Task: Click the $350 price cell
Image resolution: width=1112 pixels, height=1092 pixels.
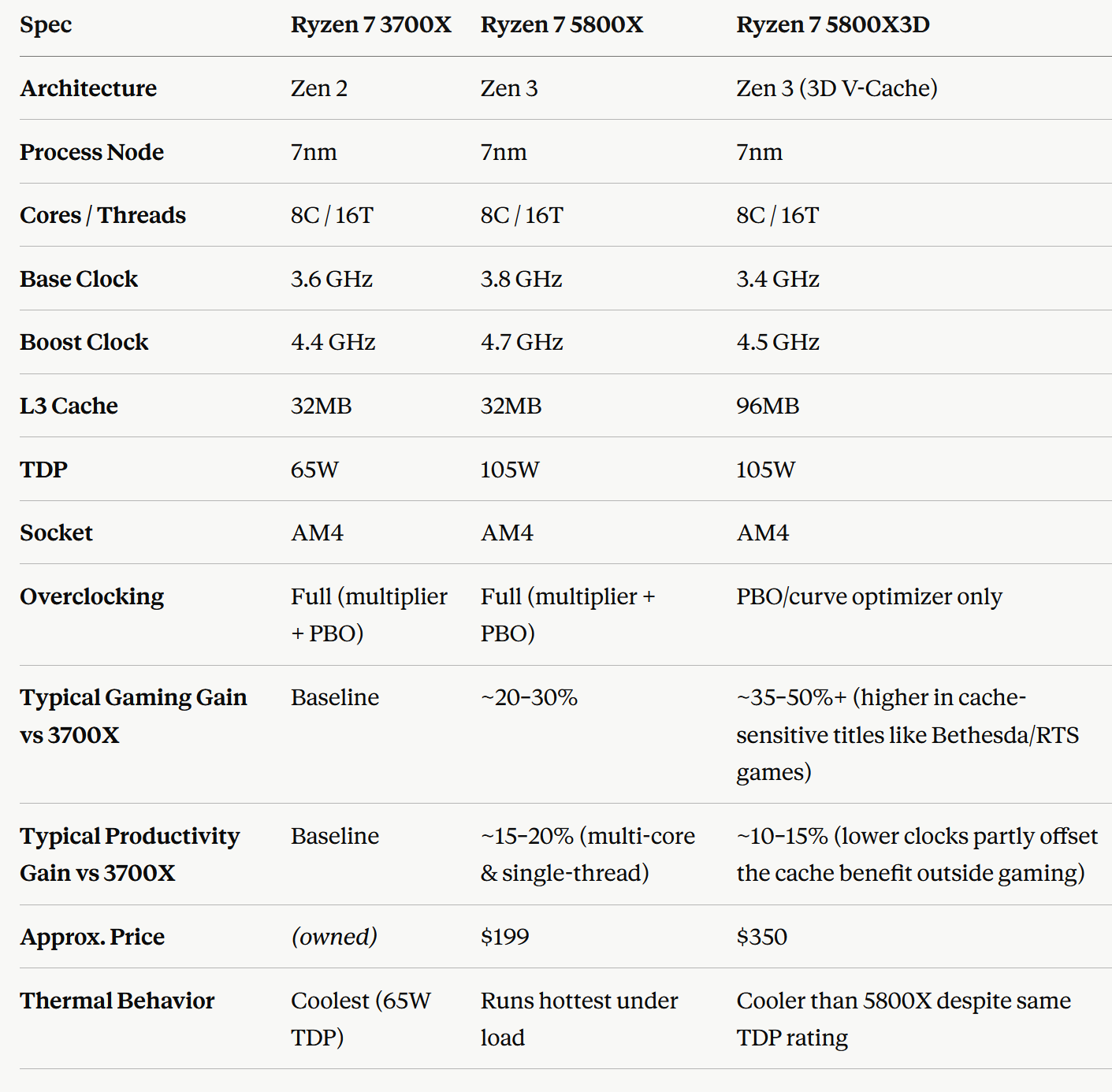Action: 761,937
